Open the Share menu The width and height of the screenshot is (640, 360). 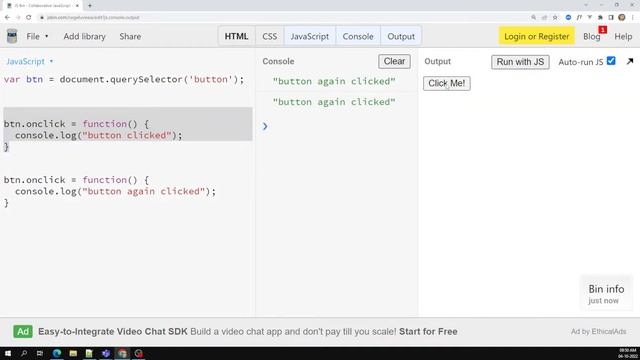point(130,36)
